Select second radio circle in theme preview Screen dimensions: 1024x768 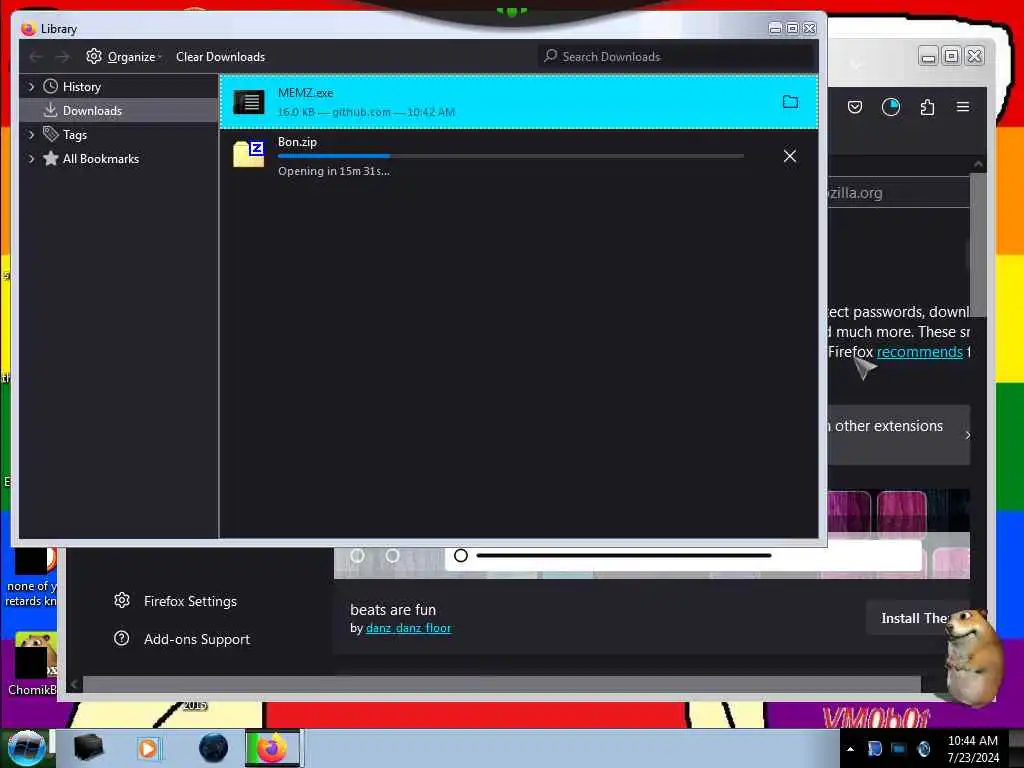point(392,556)
